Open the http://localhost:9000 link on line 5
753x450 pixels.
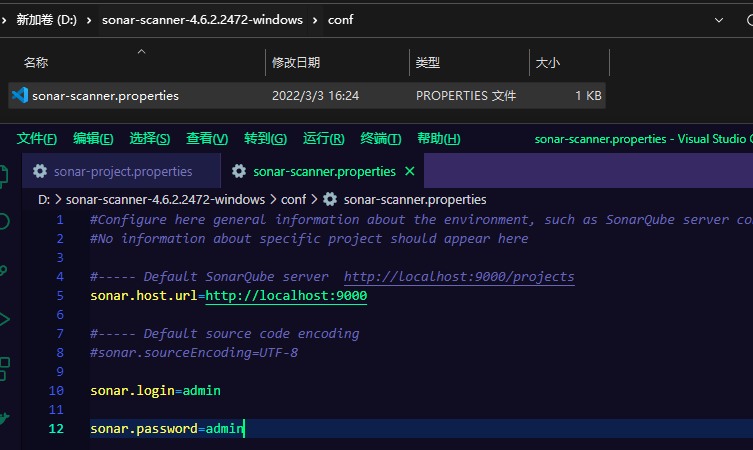(286, 296)
